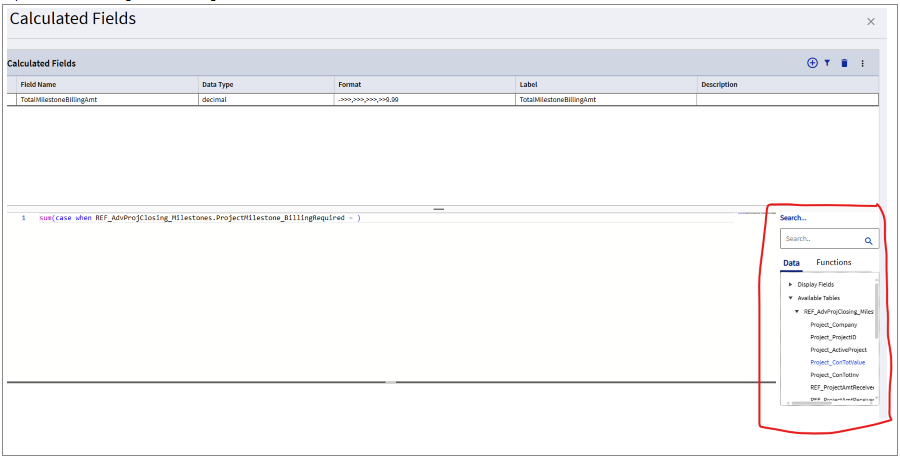Click the vertical scrollbar of the data tree
Viewport: 900px width, 457px height.
(x=876, y=310)
